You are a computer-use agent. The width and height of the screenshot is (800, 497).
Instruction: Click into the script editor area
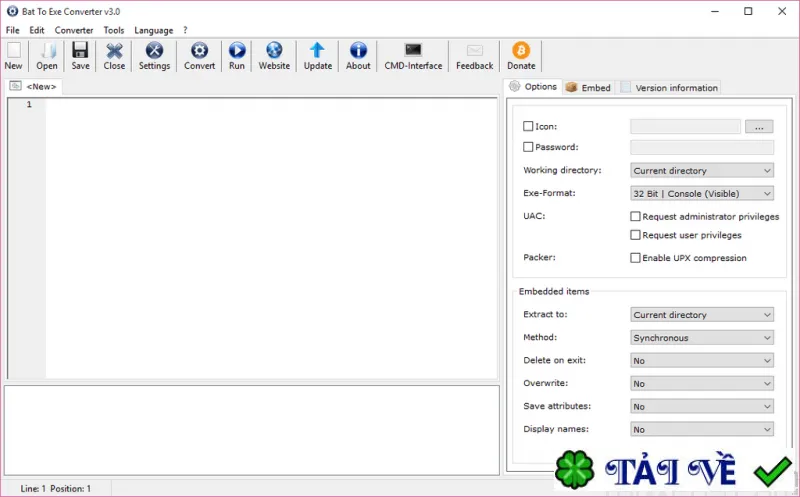(x=271, y=238)
